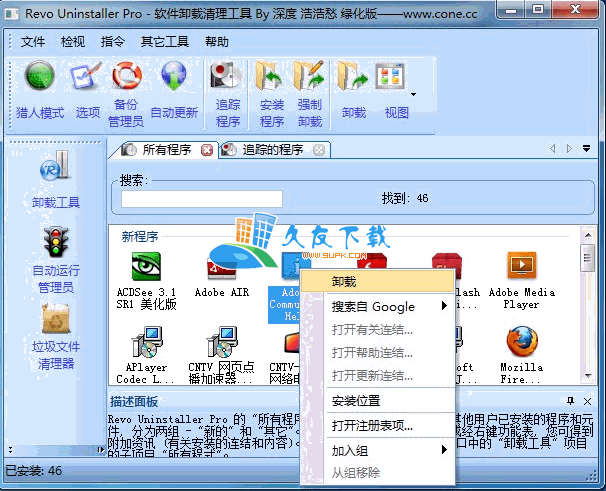Switch to the 追踪的程序 tab

(x=272, y=150)
